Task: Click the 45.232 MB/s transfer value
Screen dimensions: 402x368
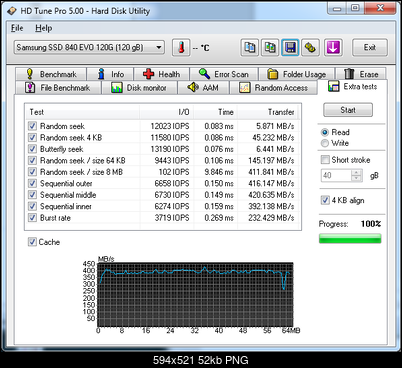Action: tap(273, 137)
